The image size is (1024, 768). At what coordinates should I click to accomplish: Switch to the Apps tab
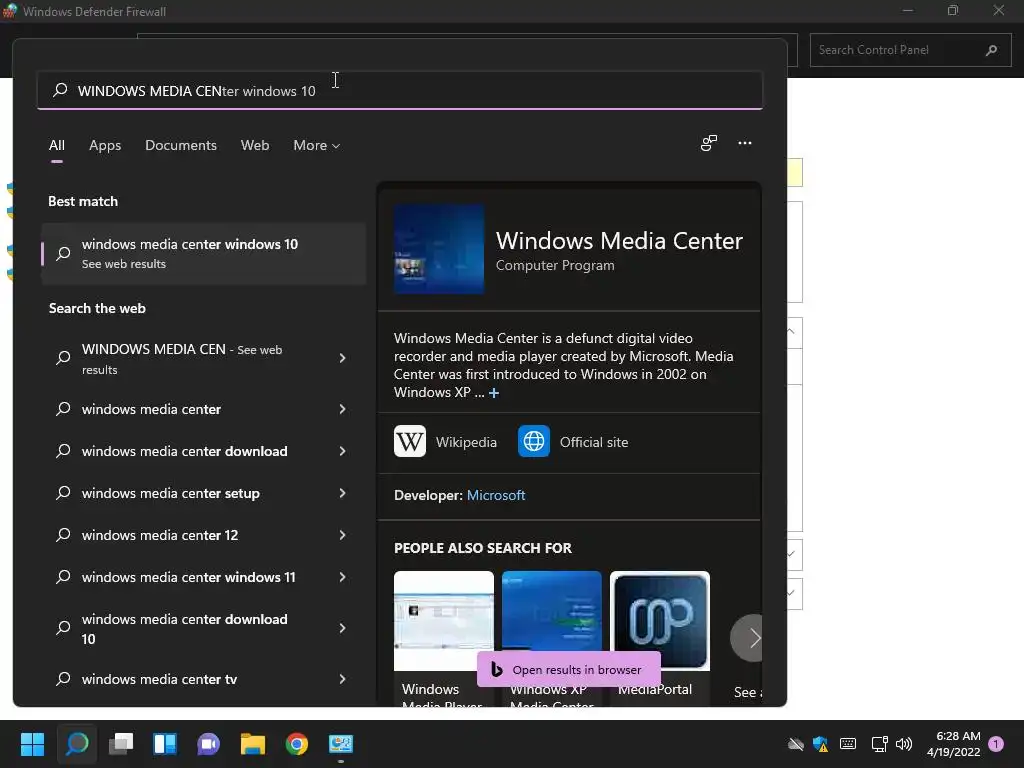105,146
